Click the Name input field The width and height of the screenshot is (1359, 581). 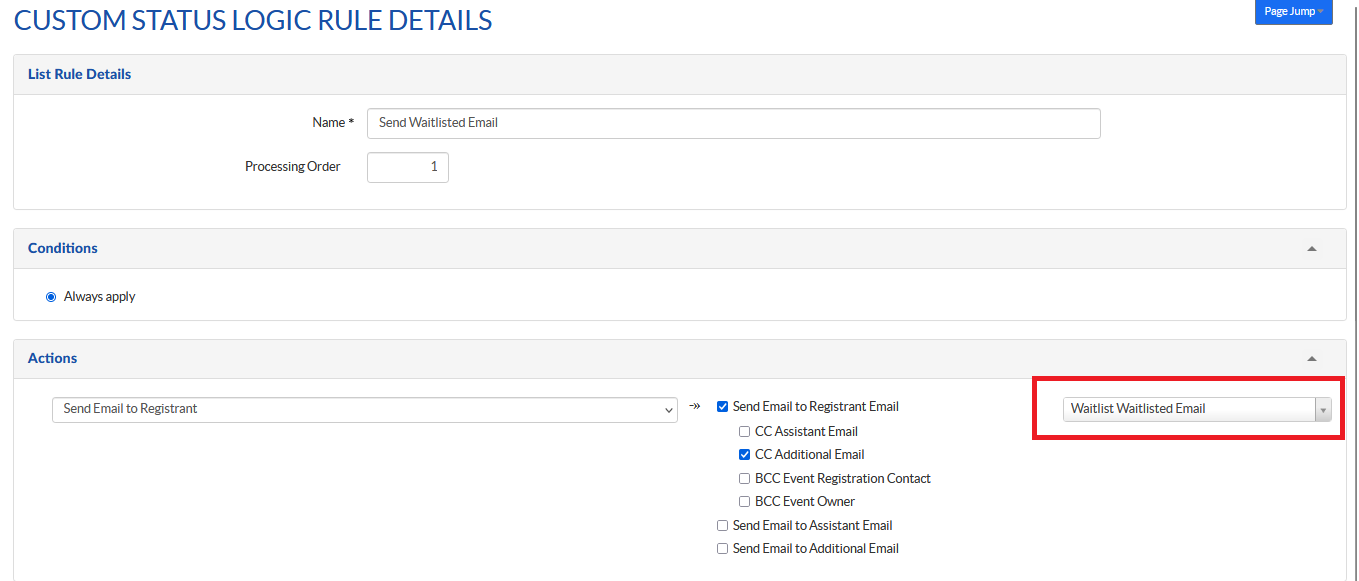[x=733, y=123]
